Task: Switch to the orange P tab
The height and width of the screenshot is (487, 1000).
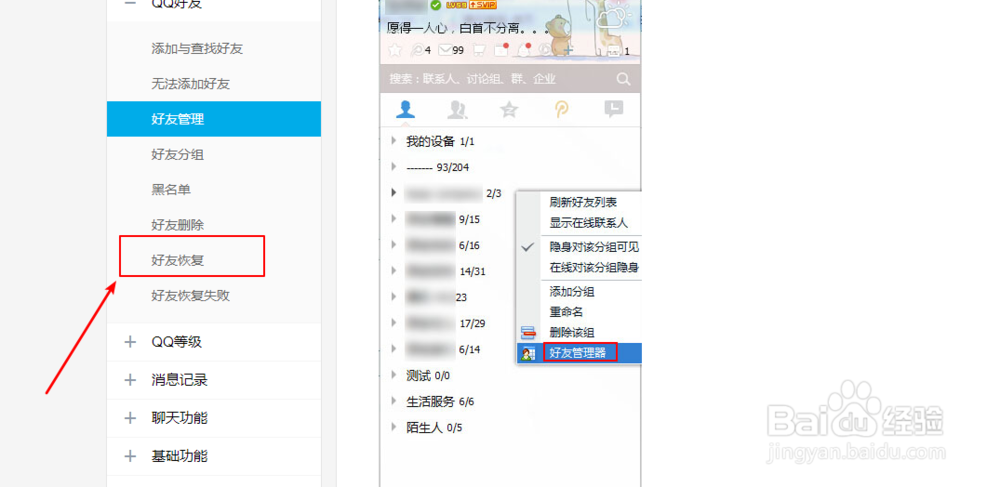Action: click(561, 110)
